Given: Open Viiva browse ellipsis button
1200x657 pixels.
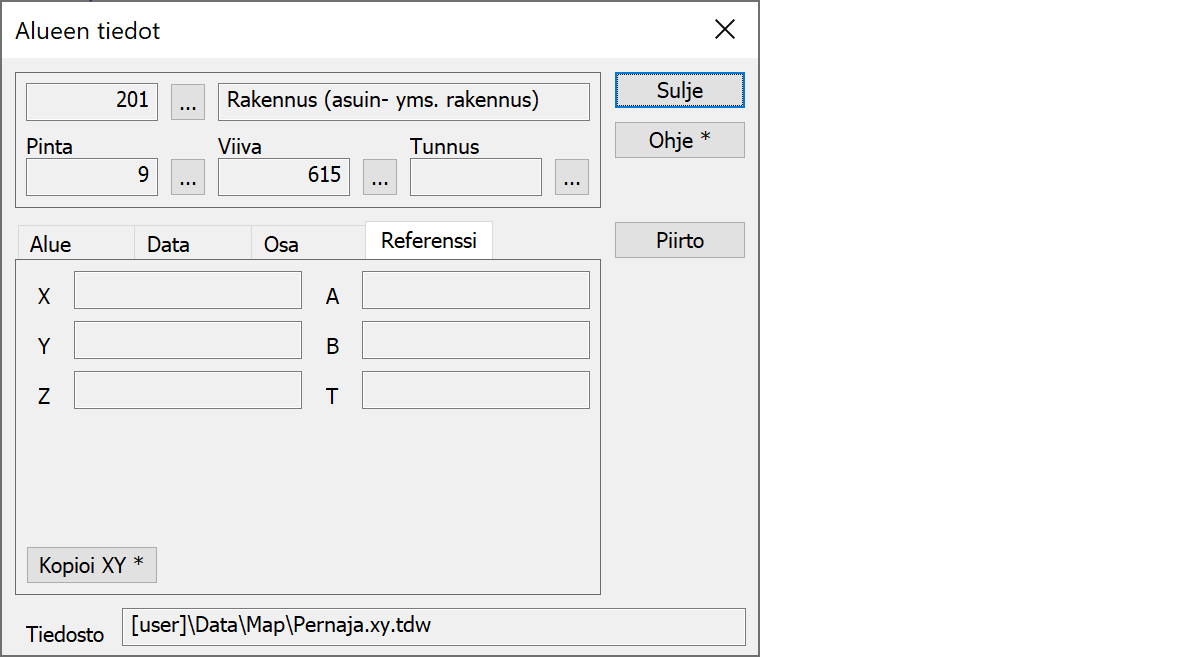Looking at the screenshot, I should 379,177.
